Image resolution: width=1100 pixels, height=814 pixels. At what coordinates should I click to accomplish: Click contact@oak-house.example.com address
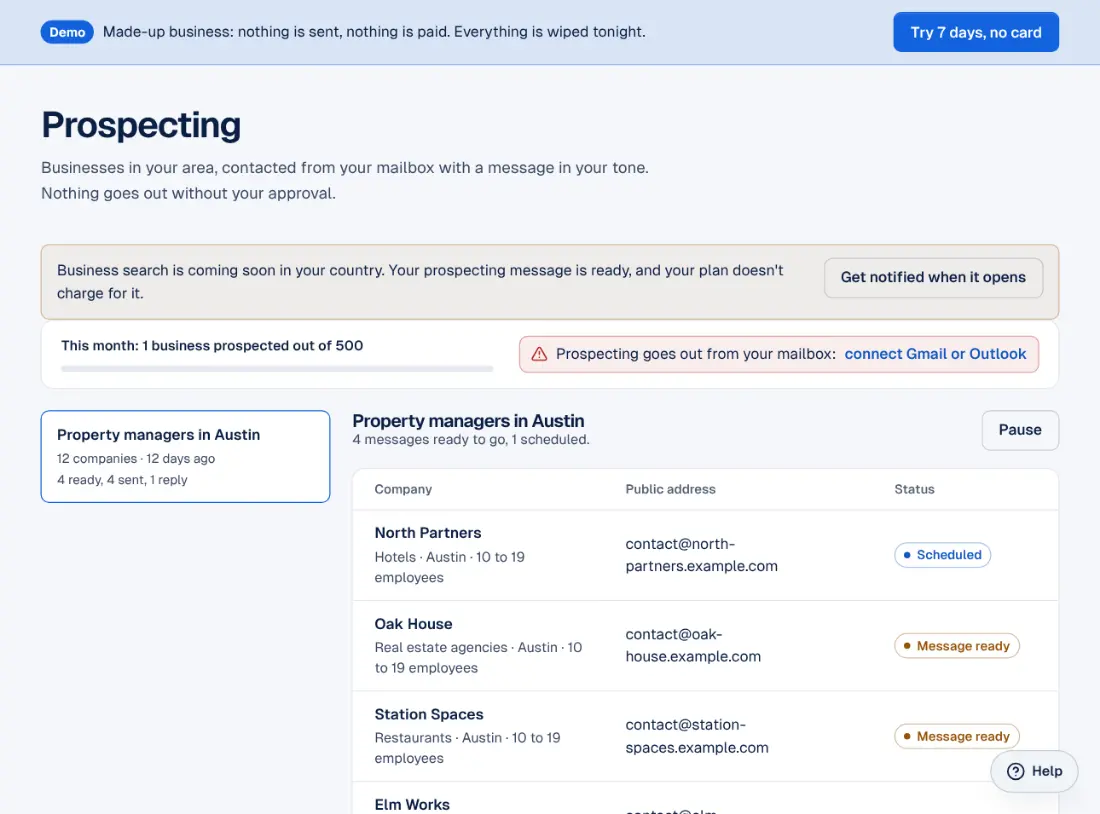pos(693,646)
